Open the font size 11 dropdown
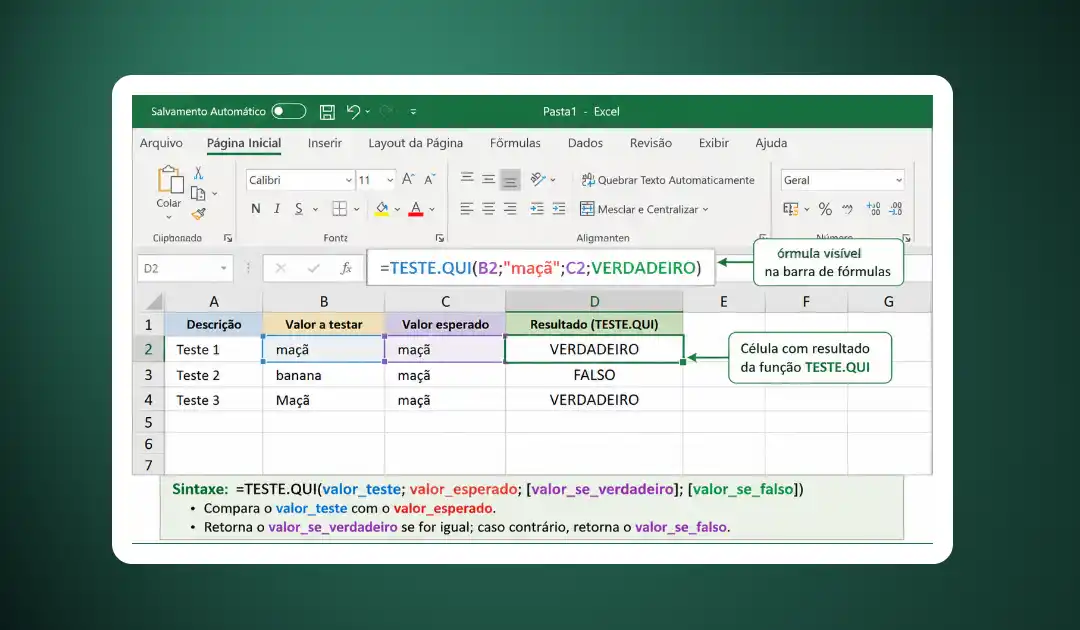 (390, 180)
